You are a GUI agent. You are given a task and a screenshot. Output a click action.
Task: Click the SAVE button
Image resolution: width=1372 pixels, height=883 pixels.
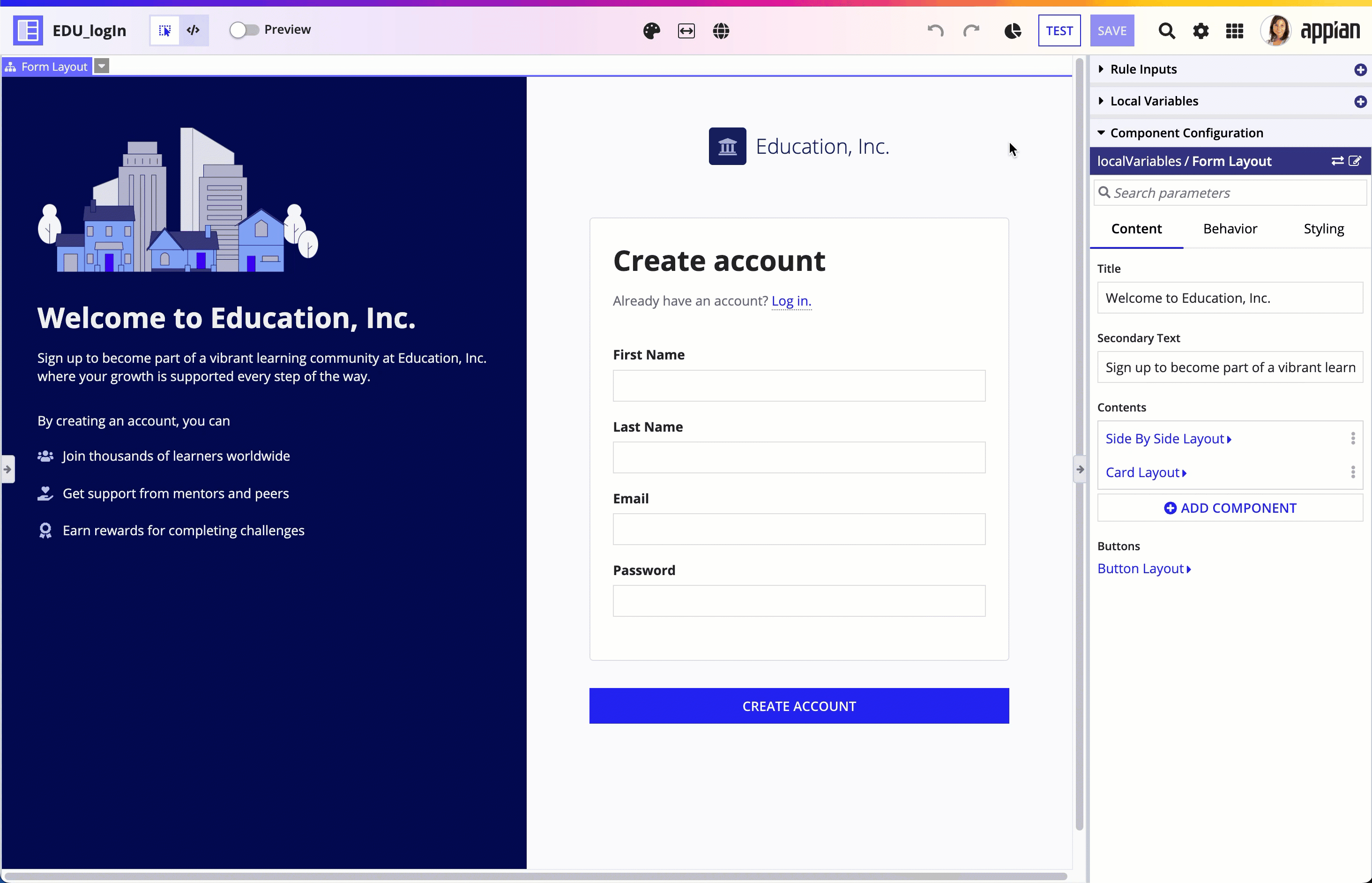coord(1112,31)
